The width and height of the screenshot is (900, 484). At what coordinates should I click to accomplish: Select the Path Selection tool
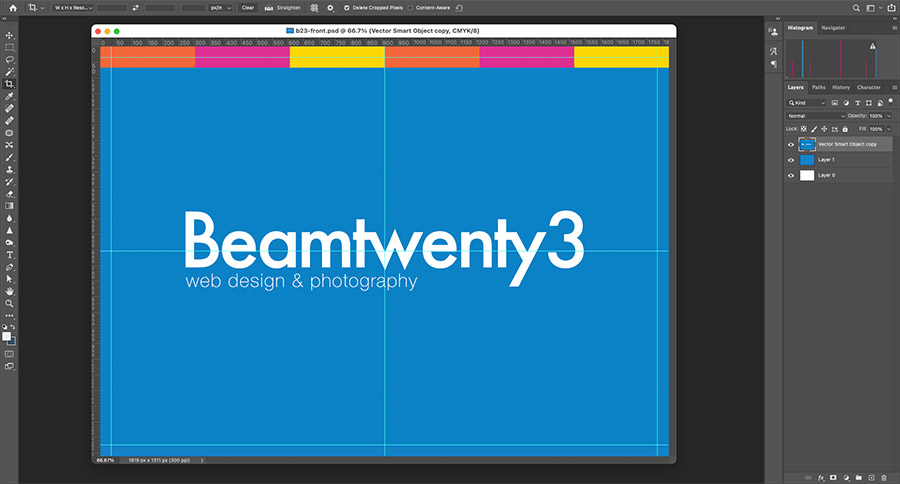click(x=9, y=279)
